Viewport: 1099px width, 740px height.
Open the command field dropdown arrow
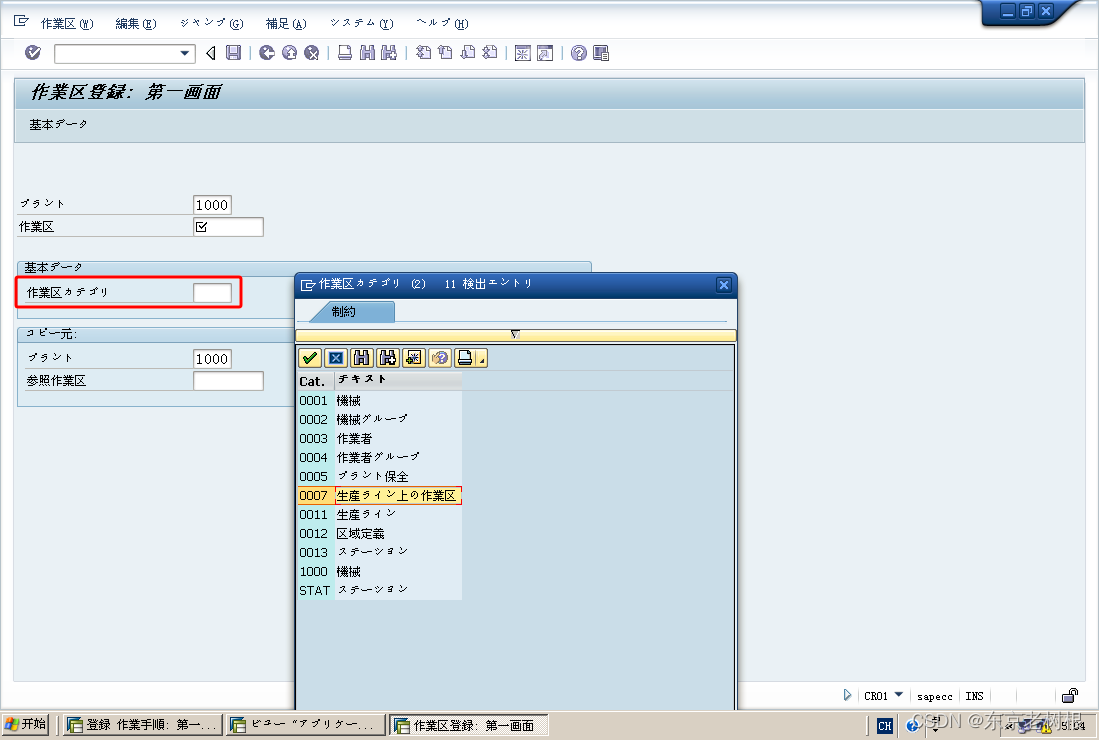pyautogui.click(x=183, y=53)
